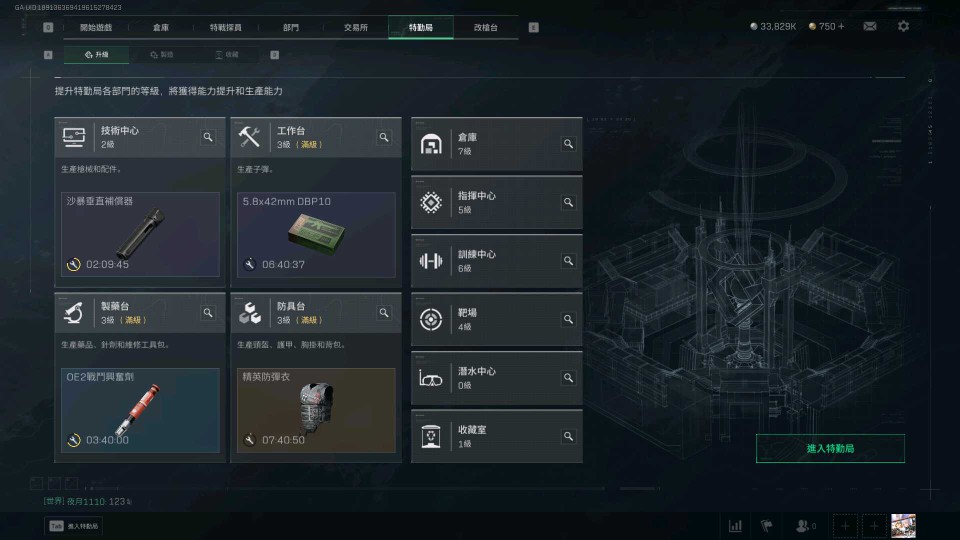Open the statistics bar chart icon
Image resolution: width=960 pixels, height=540 pixels.
(x=735, y=526)
